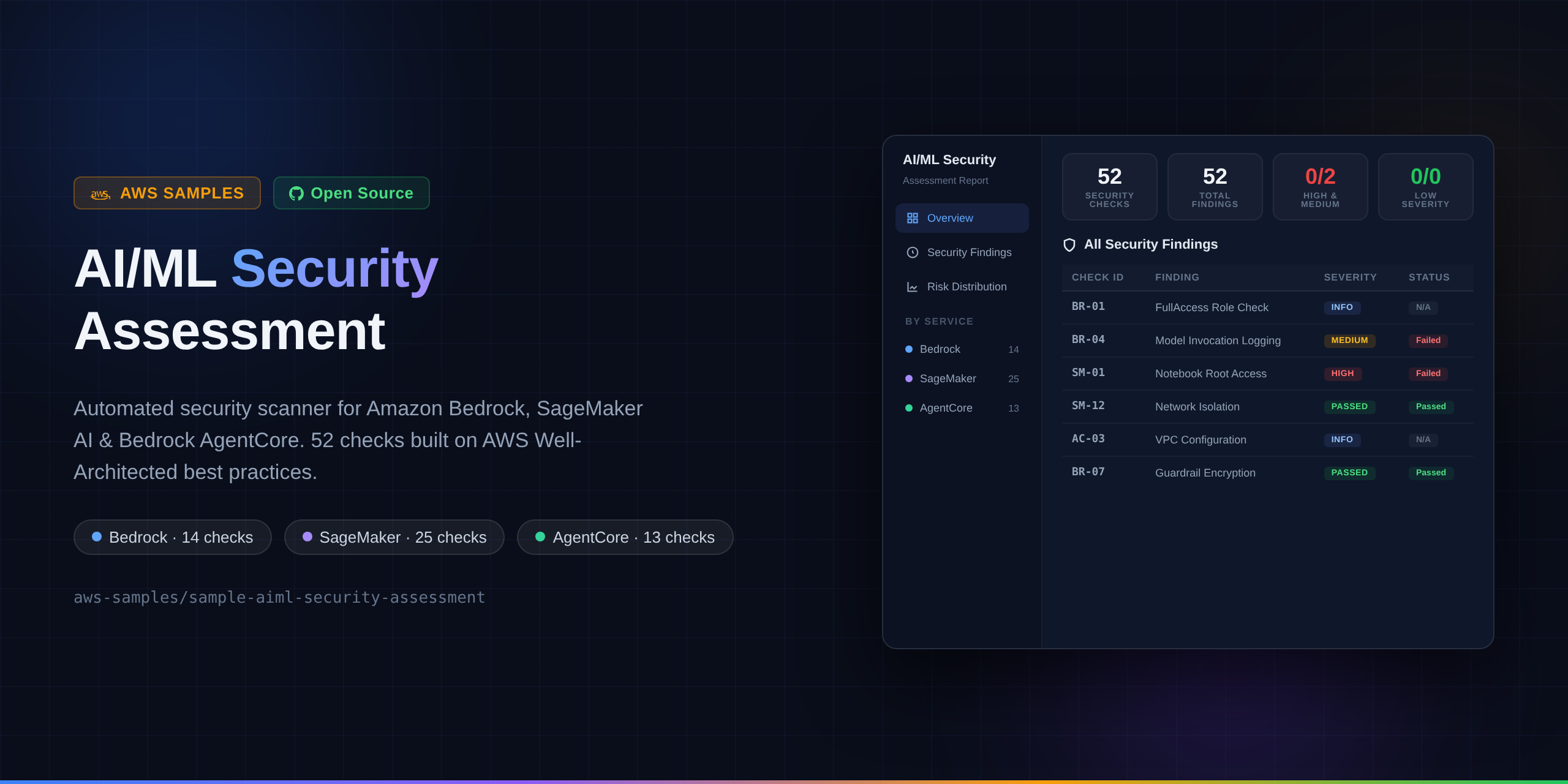The width and height of the screenshot is (1568, 784).
Task: Open the Risk Distribution chart icon
Action: click(913, 286)
